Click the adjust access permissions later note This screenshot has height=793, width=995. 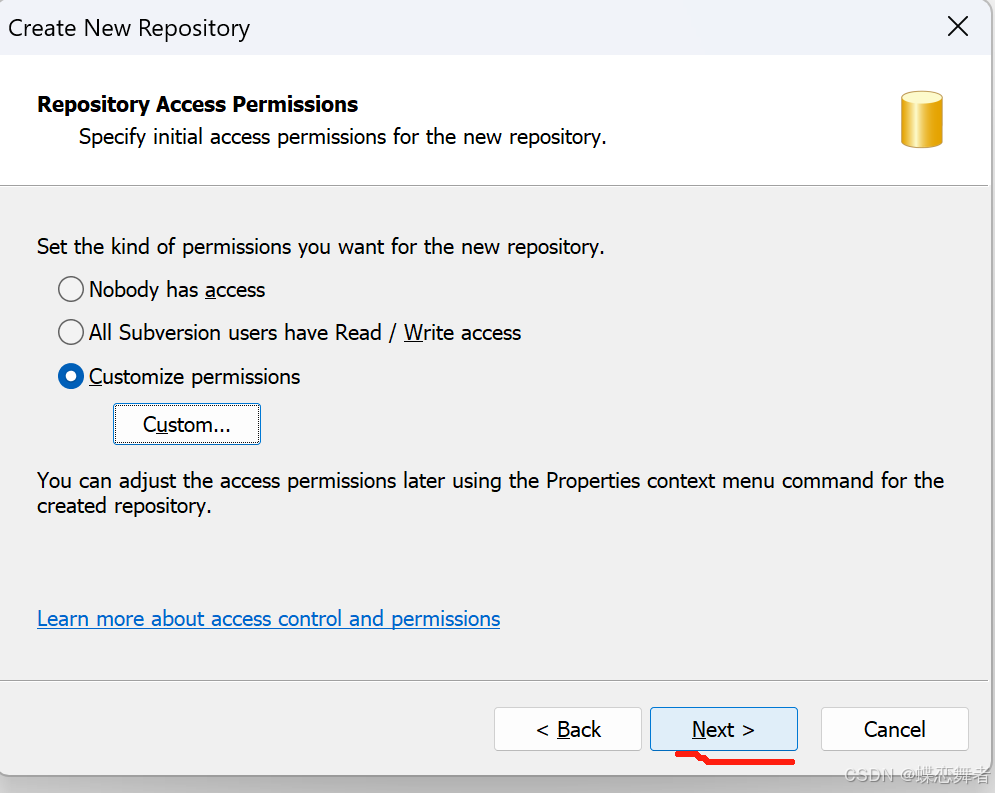click(490, 493)
